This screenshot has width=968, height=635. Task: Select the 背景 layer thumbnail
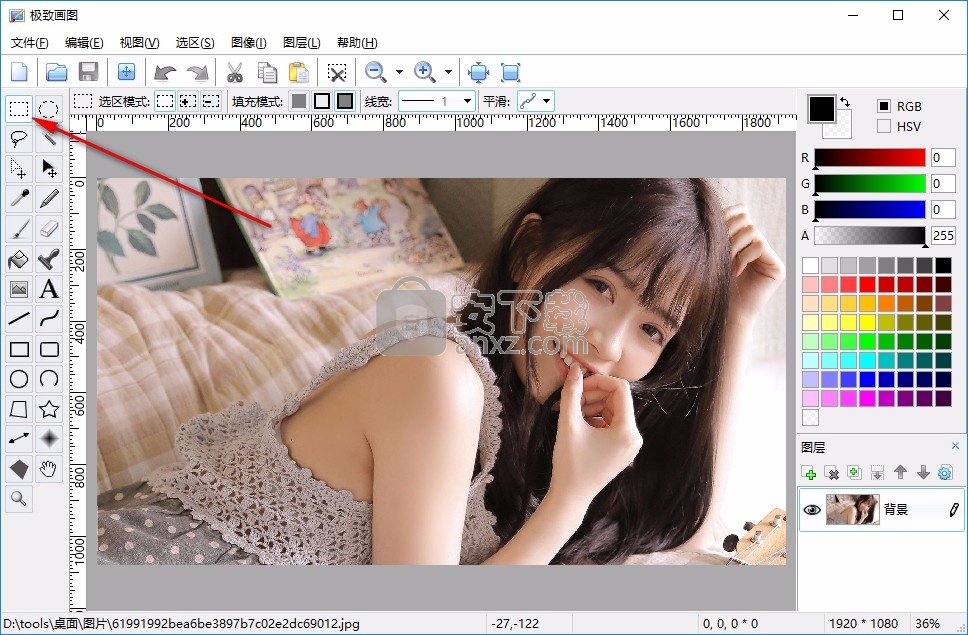(x=853, y=510)
